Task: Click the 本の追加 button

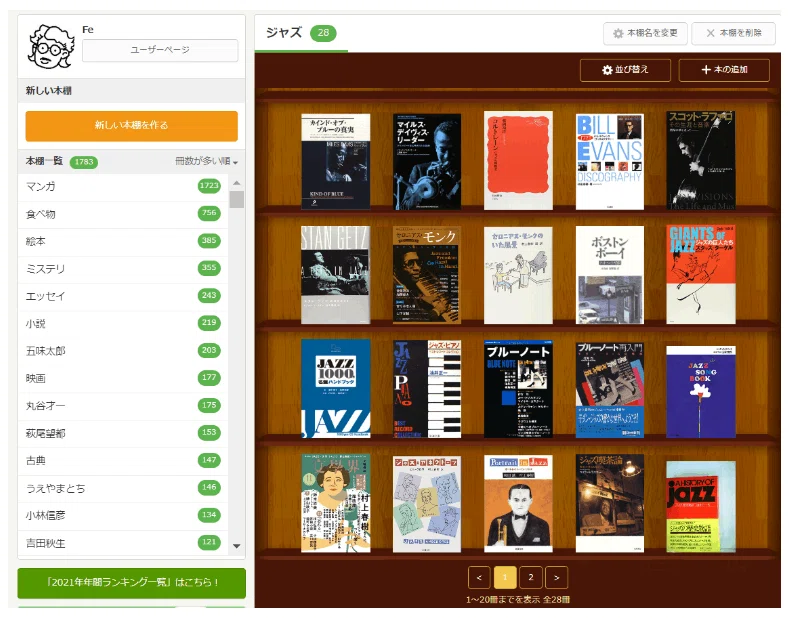Action: pos(724,70)
